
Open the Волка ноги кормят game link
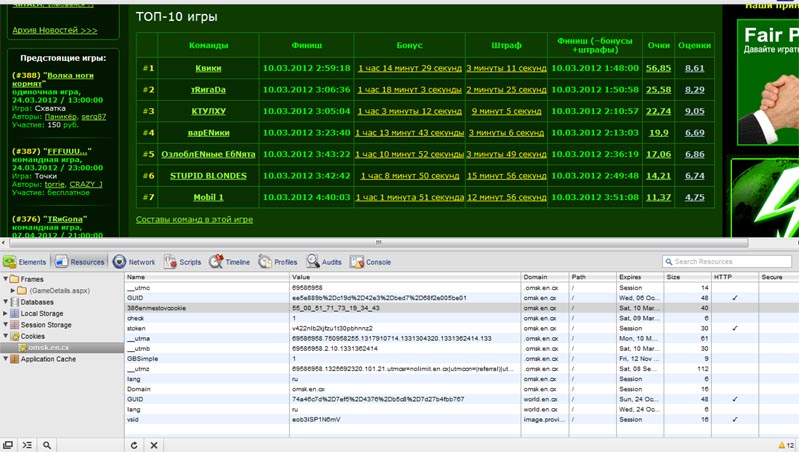tap(53, 79)
